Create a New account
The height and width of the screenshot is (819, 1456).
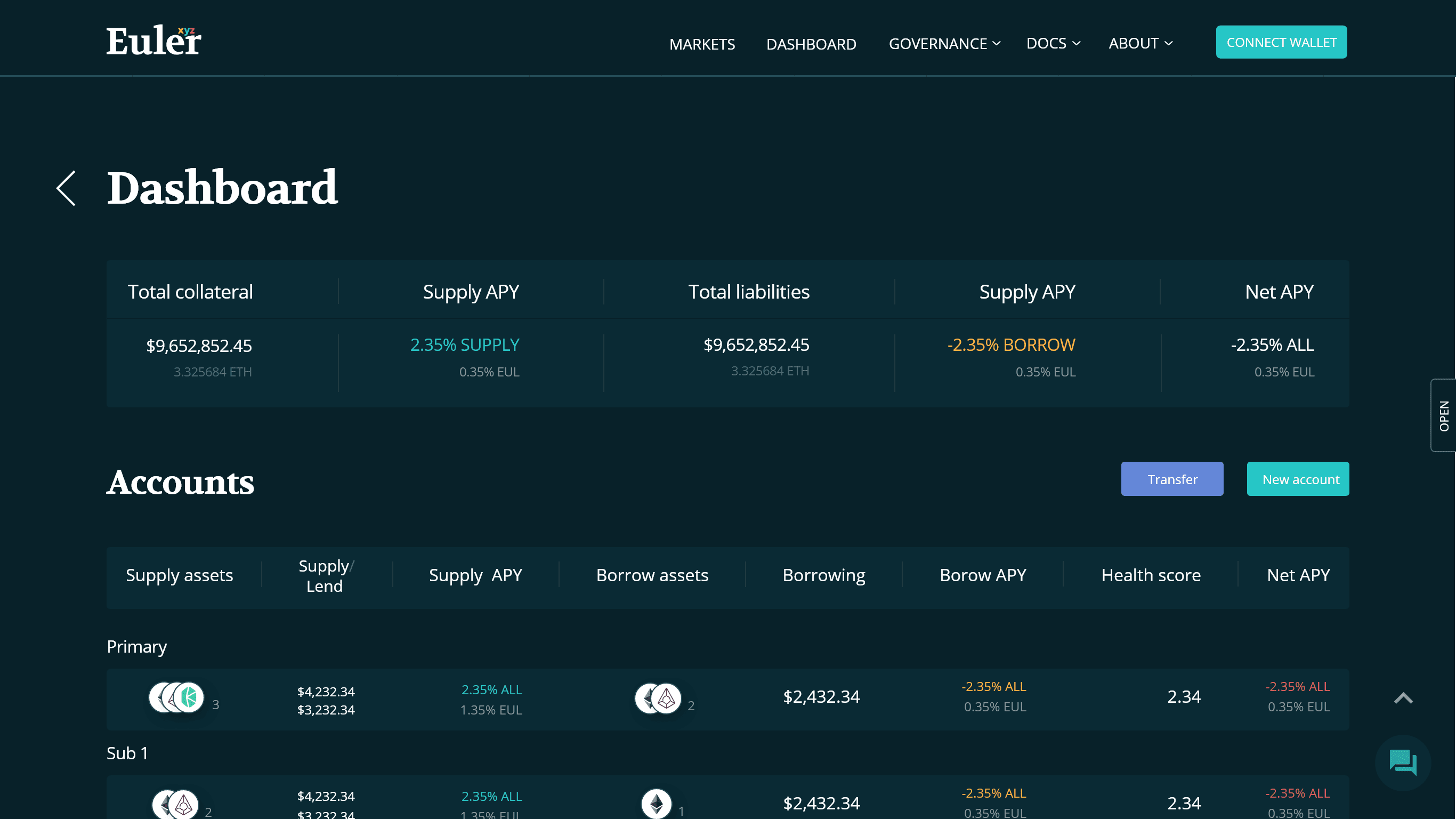(1297, 479)
